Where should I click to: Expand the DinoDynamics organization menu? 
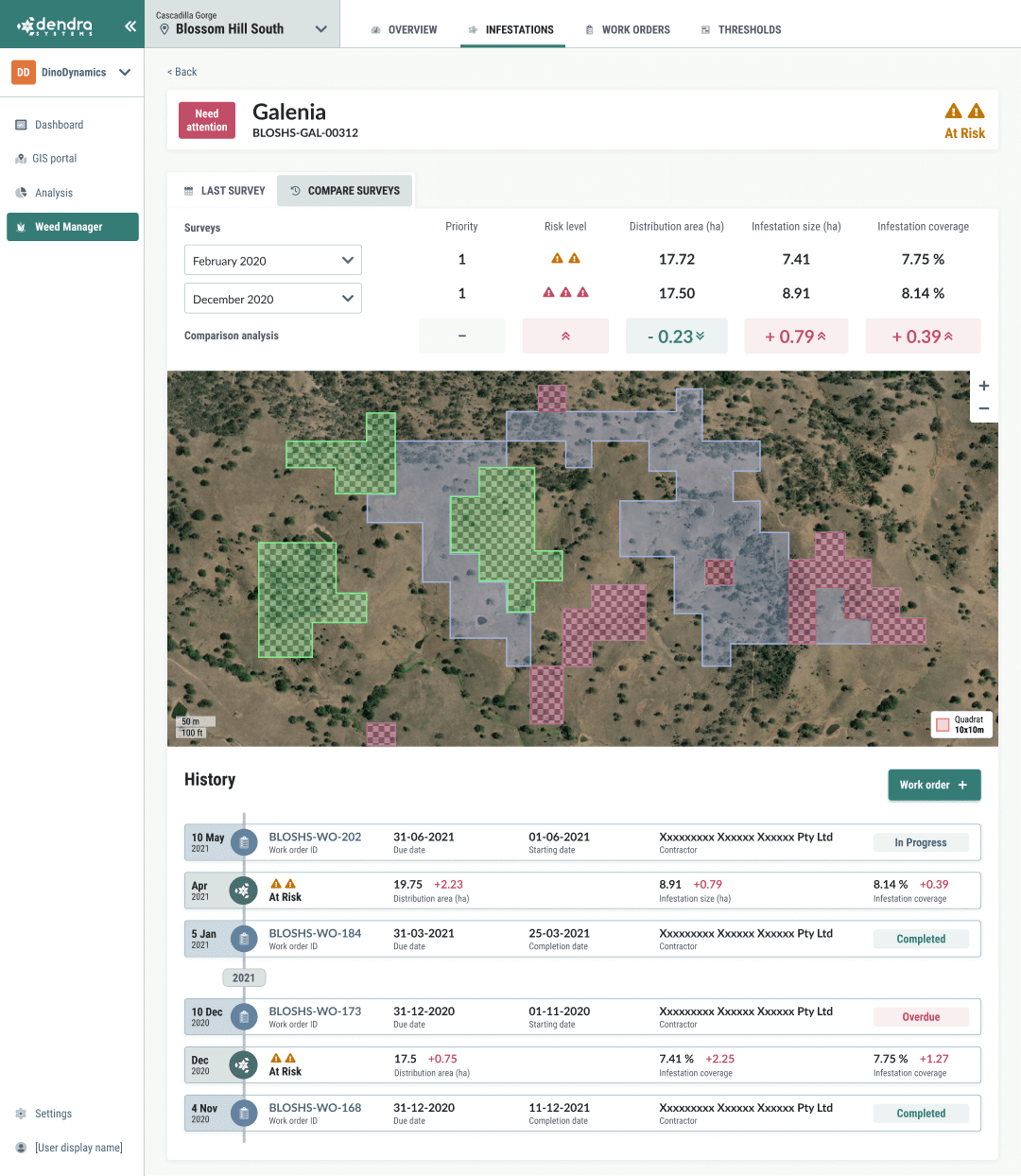click(x=125, y=72)
